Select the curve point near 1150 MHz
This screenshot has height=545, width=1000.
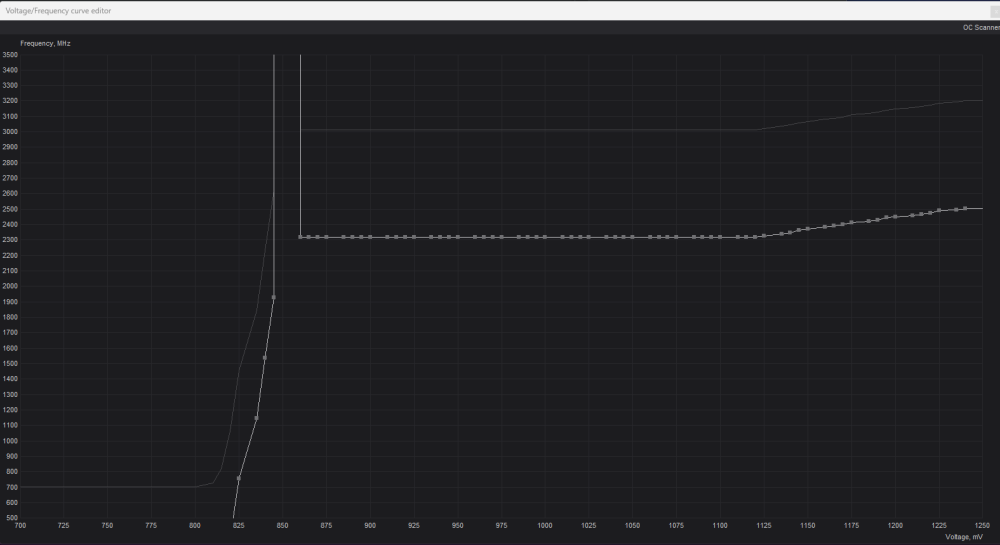[x=256, y=418]
